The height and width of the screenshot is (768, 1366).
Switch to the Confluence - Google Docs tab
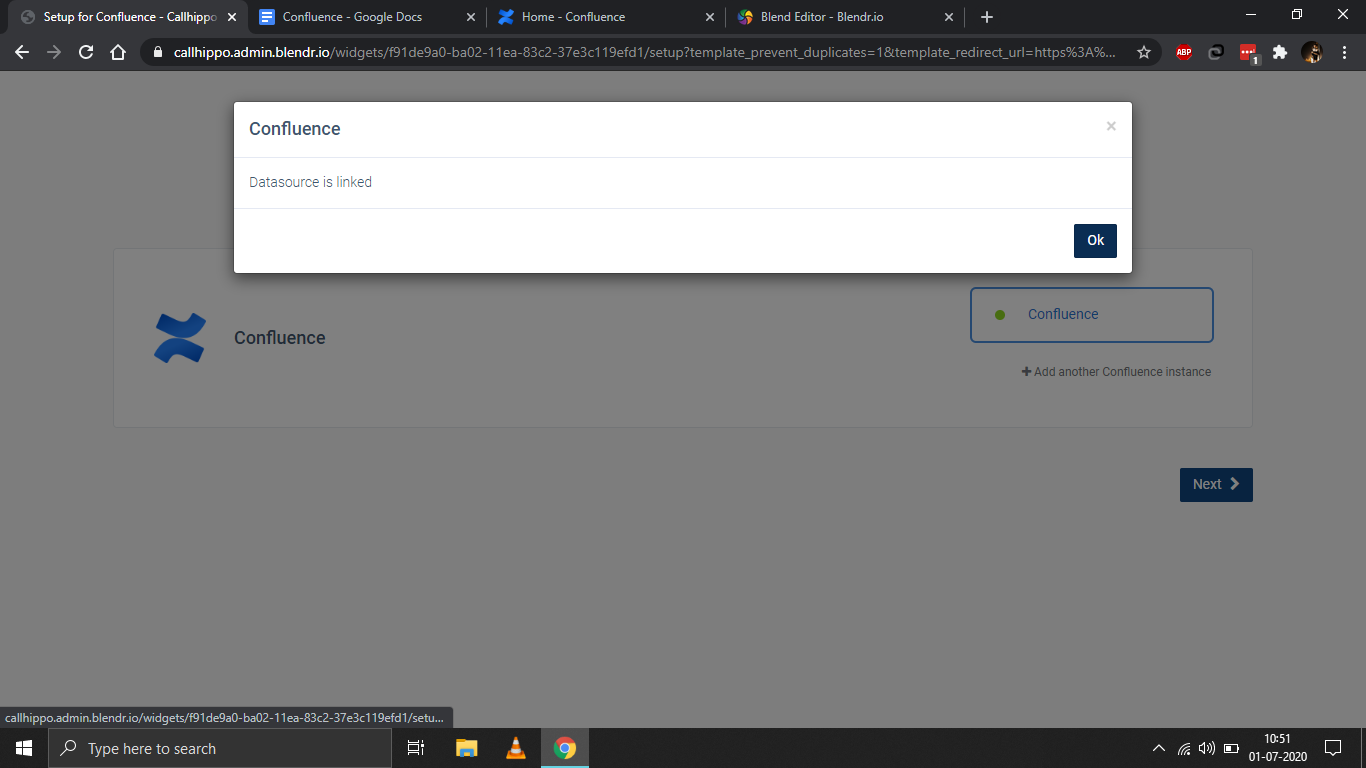pos(365,17)
